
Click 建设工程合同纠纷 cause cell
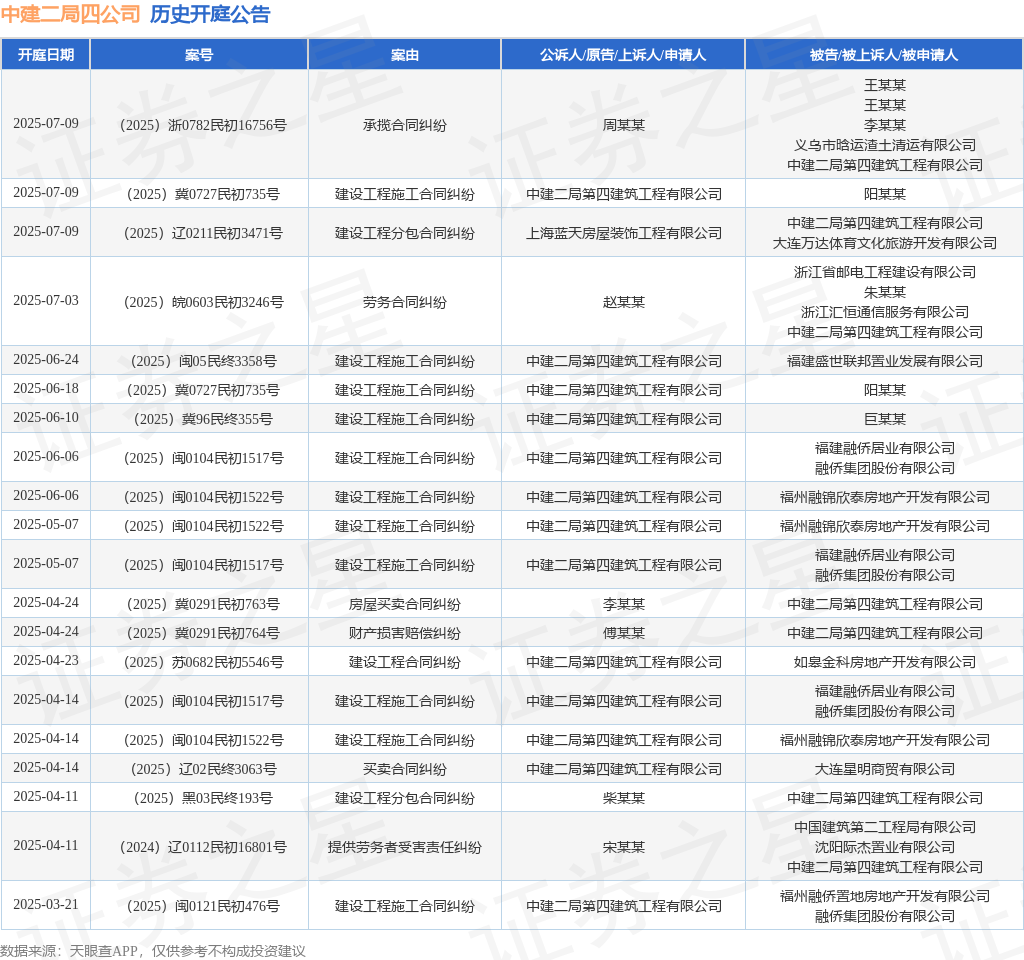[405, 662]
